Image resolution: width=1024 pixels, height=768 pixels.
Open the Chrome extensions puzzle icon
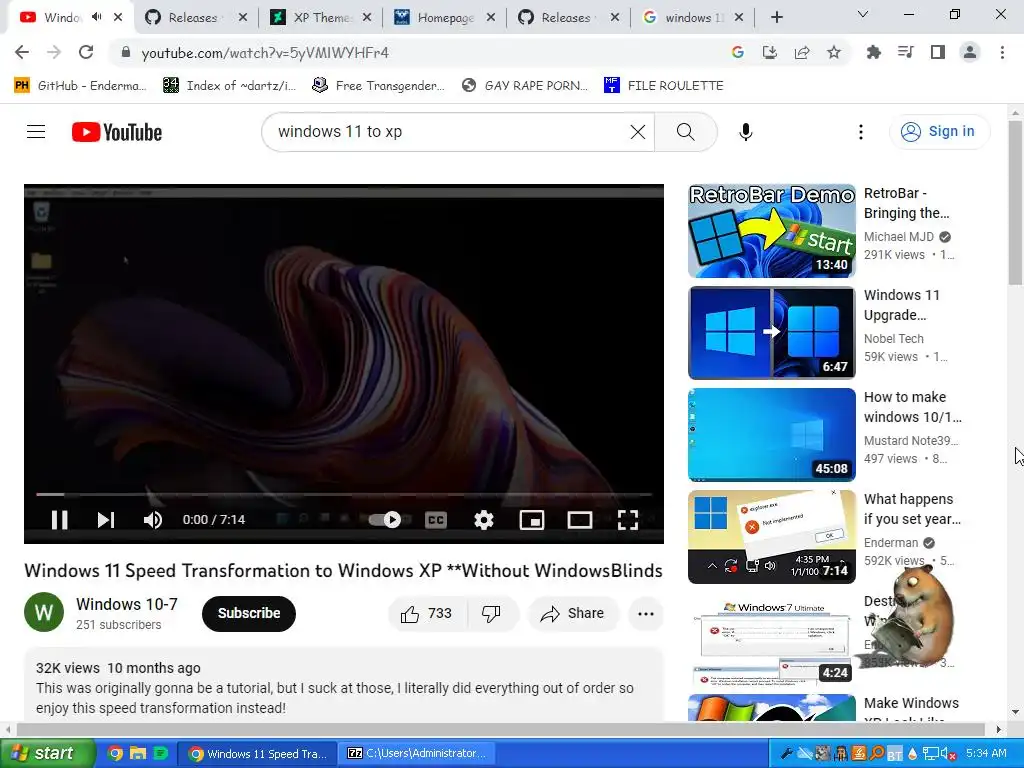coord(873,52)
